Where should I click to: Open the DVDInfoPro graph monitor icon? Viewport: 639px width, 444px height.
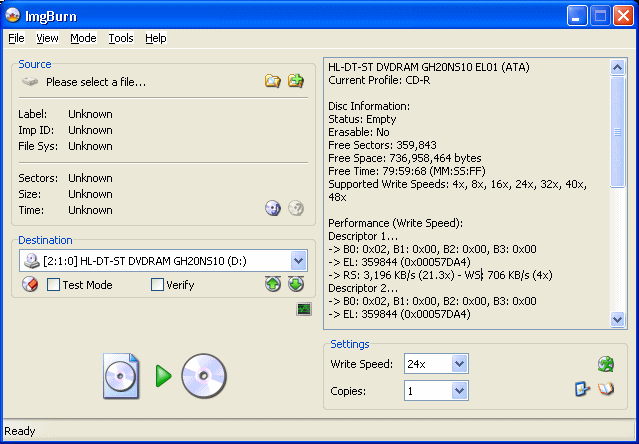coord(304,309)
